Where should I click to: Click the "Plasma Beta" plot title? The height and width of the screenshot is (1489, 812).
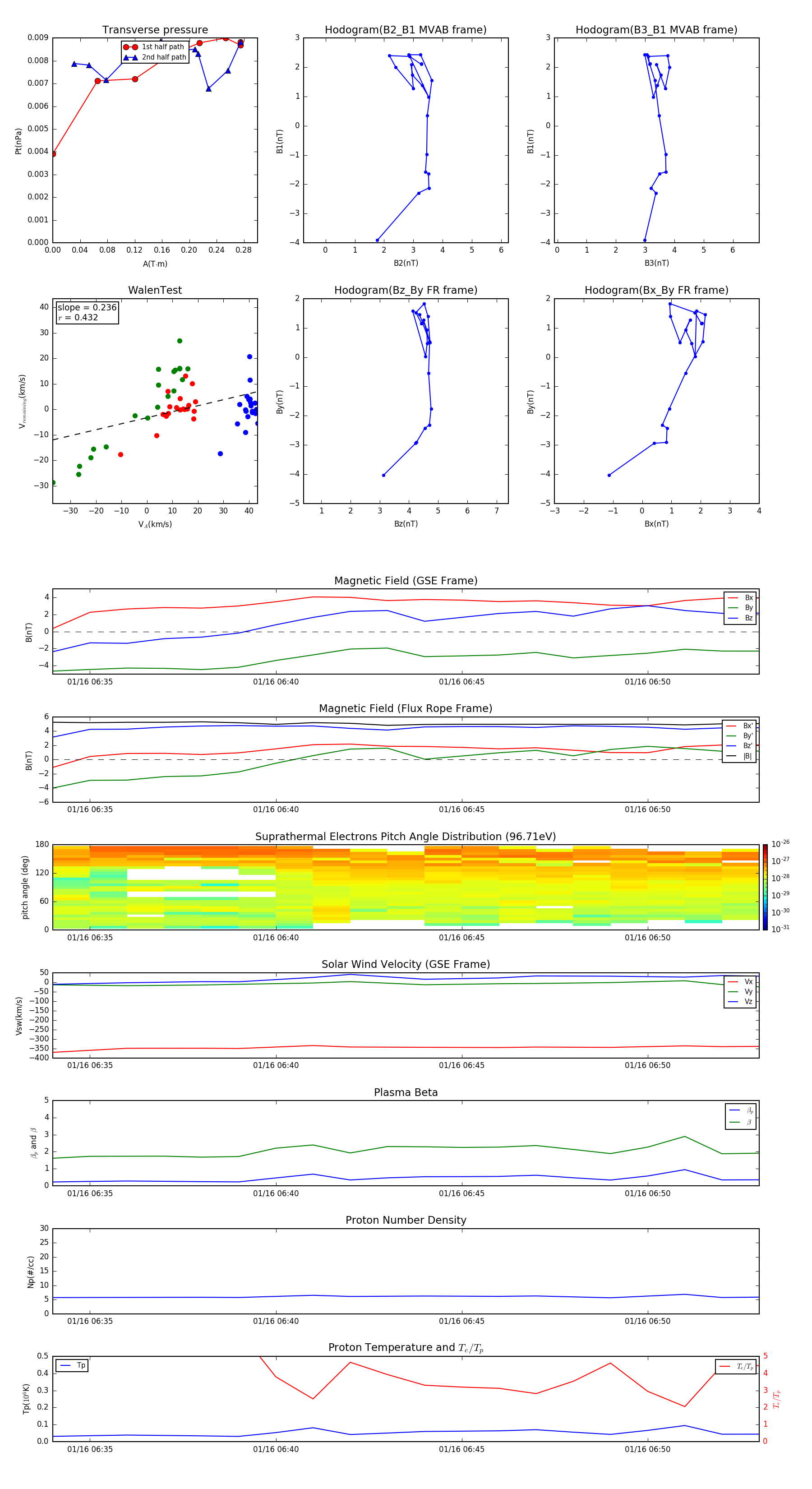pos(406,1092)
